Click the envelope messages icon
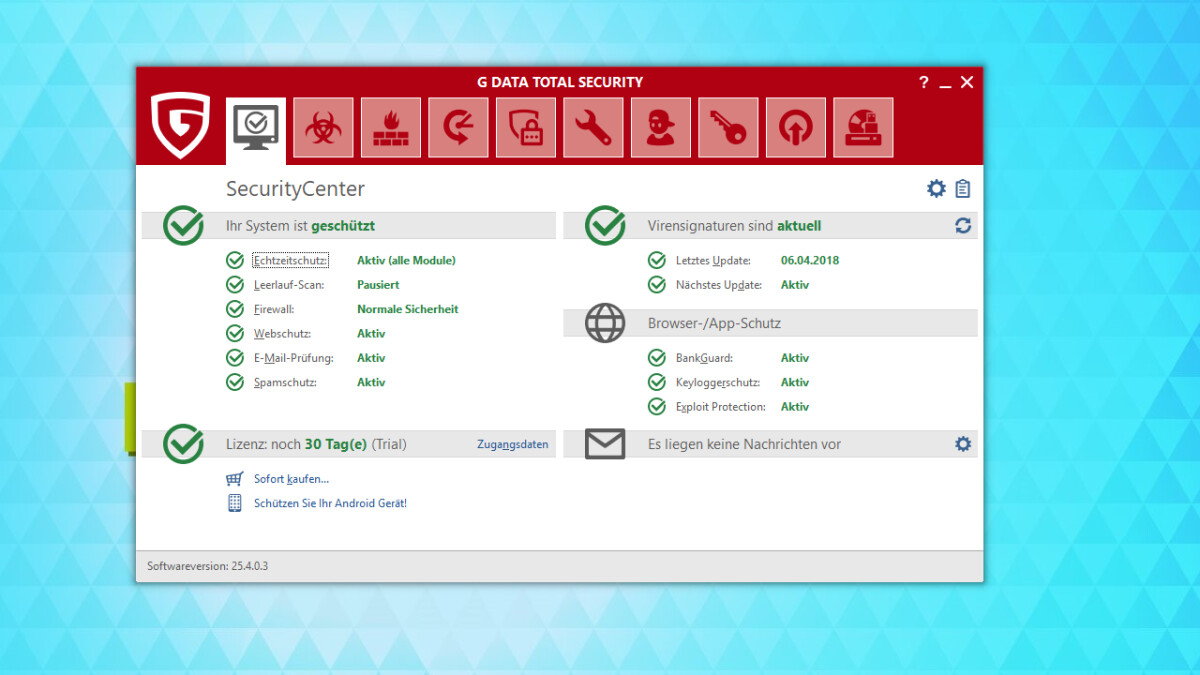The height and width of the screenshot is (675, 1200). (x=605, y=444)
